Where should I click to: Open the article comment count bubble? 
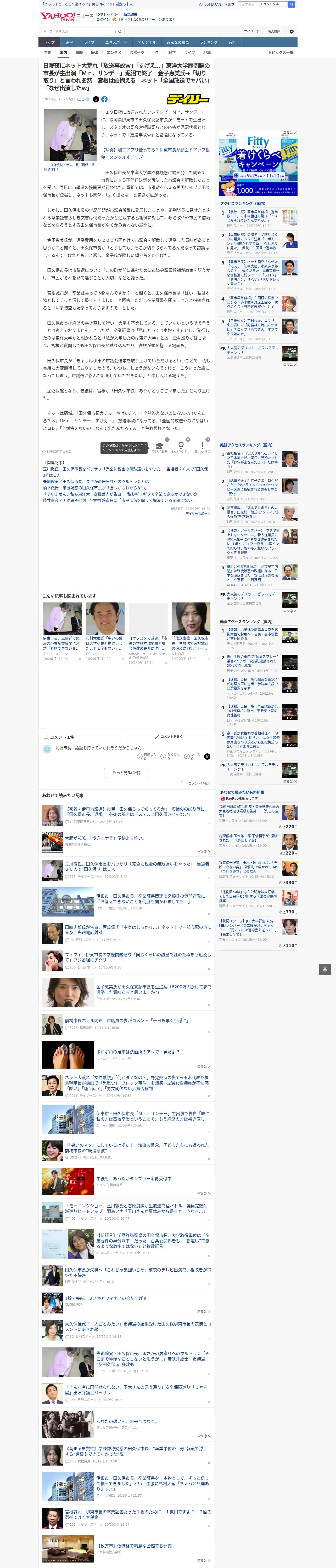click(81, 99)
